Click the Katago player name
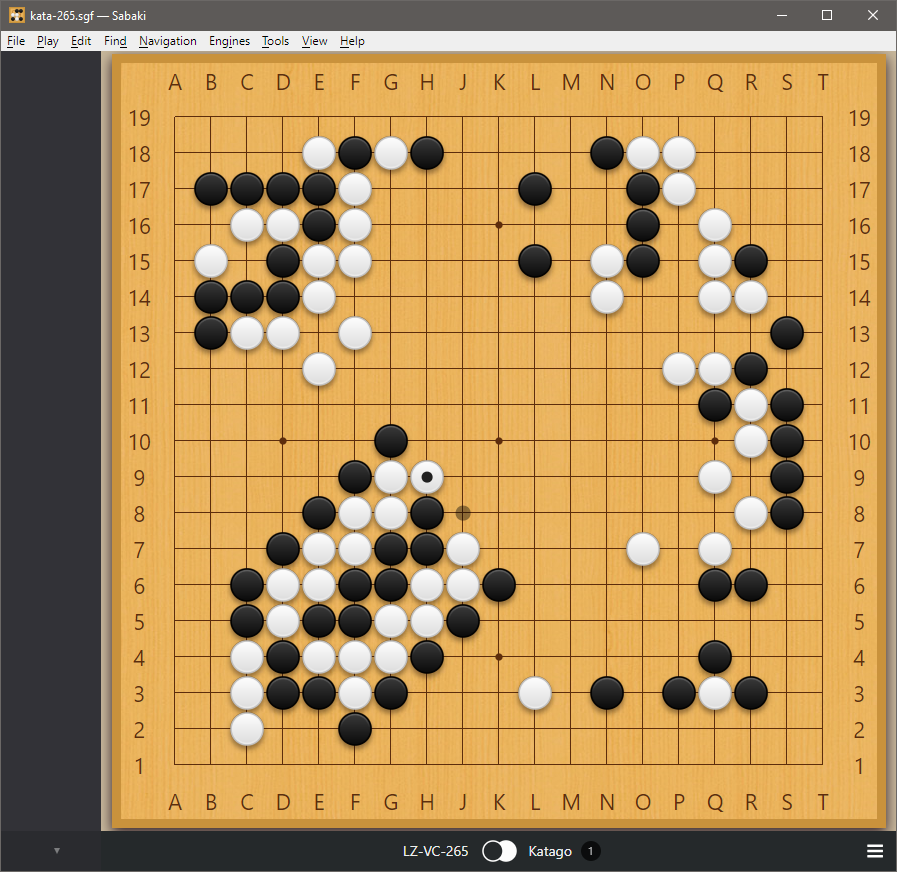902x876 pixels. click(550, 851)
